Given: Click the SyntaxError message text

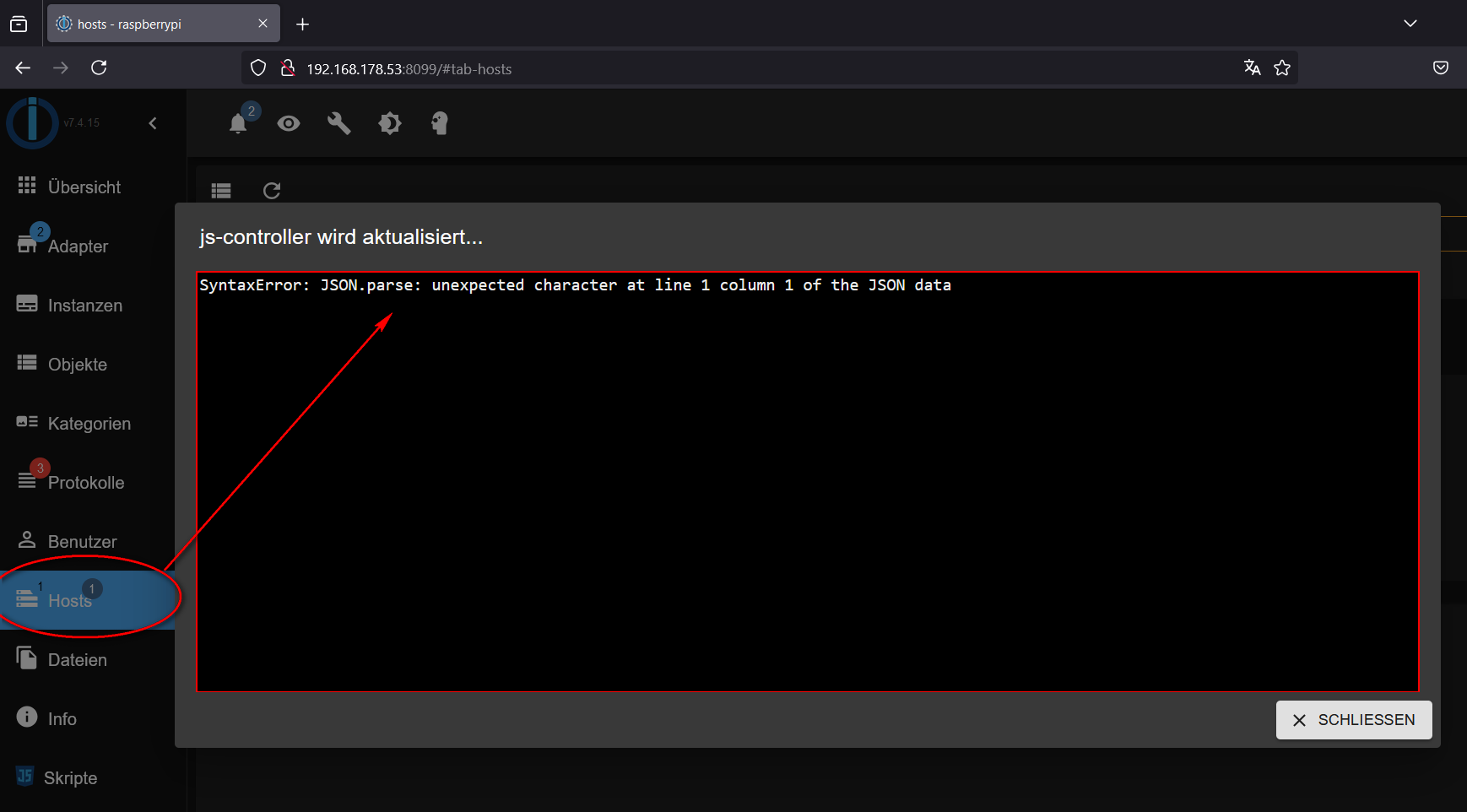Looking at the screenshot, I should pos(575,285).
